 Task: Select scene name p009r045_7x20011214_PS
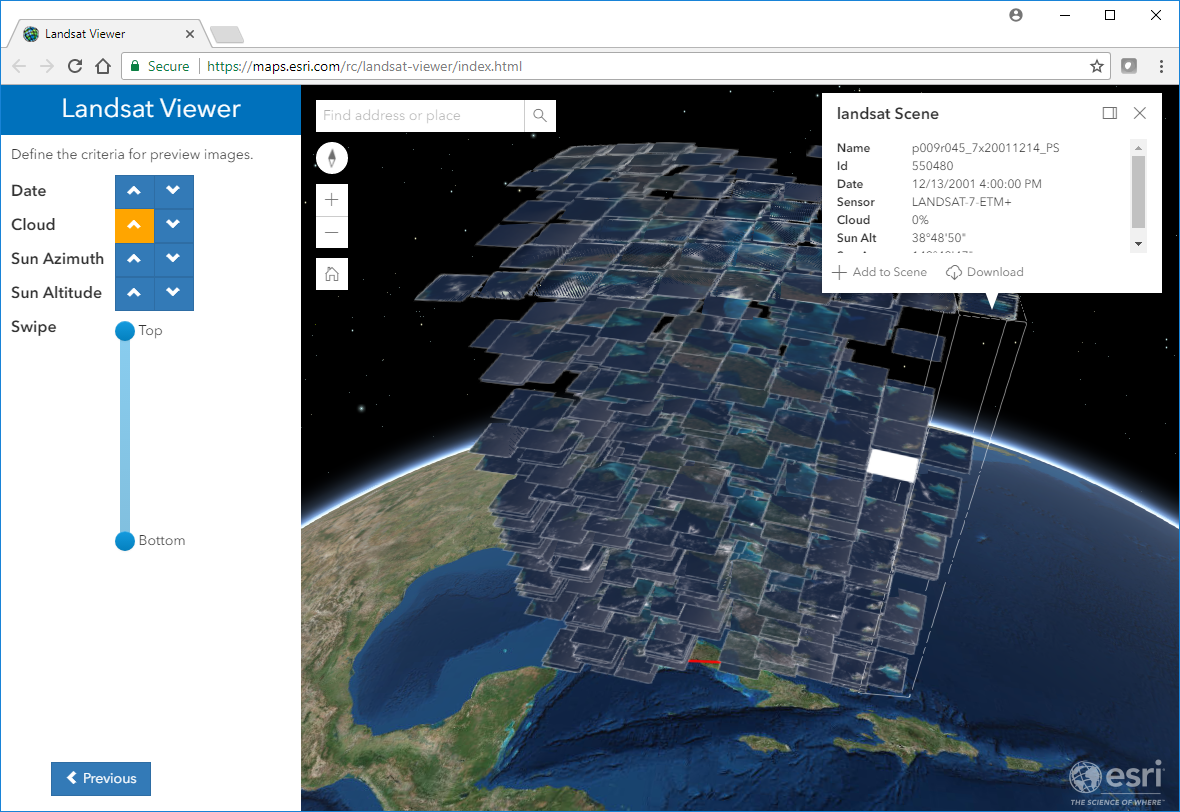(x=985, y=147)
